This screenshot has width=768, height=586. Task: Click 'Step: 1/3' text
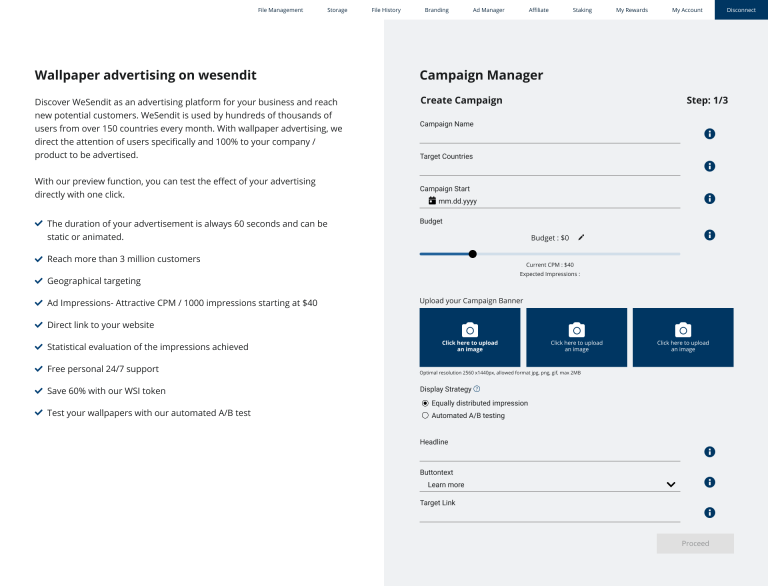(707, 100)
